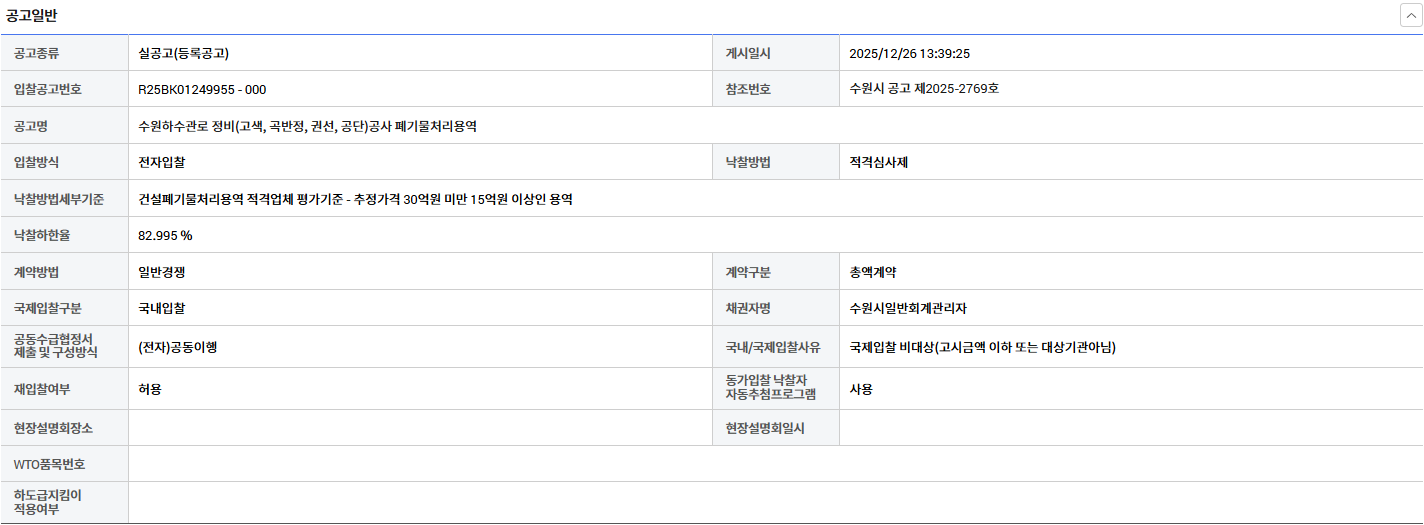The width and height of the screenshot is (1424, 525).
Task: Collapse the 공고일반 section with chevron
Action: click(1410, 16)
